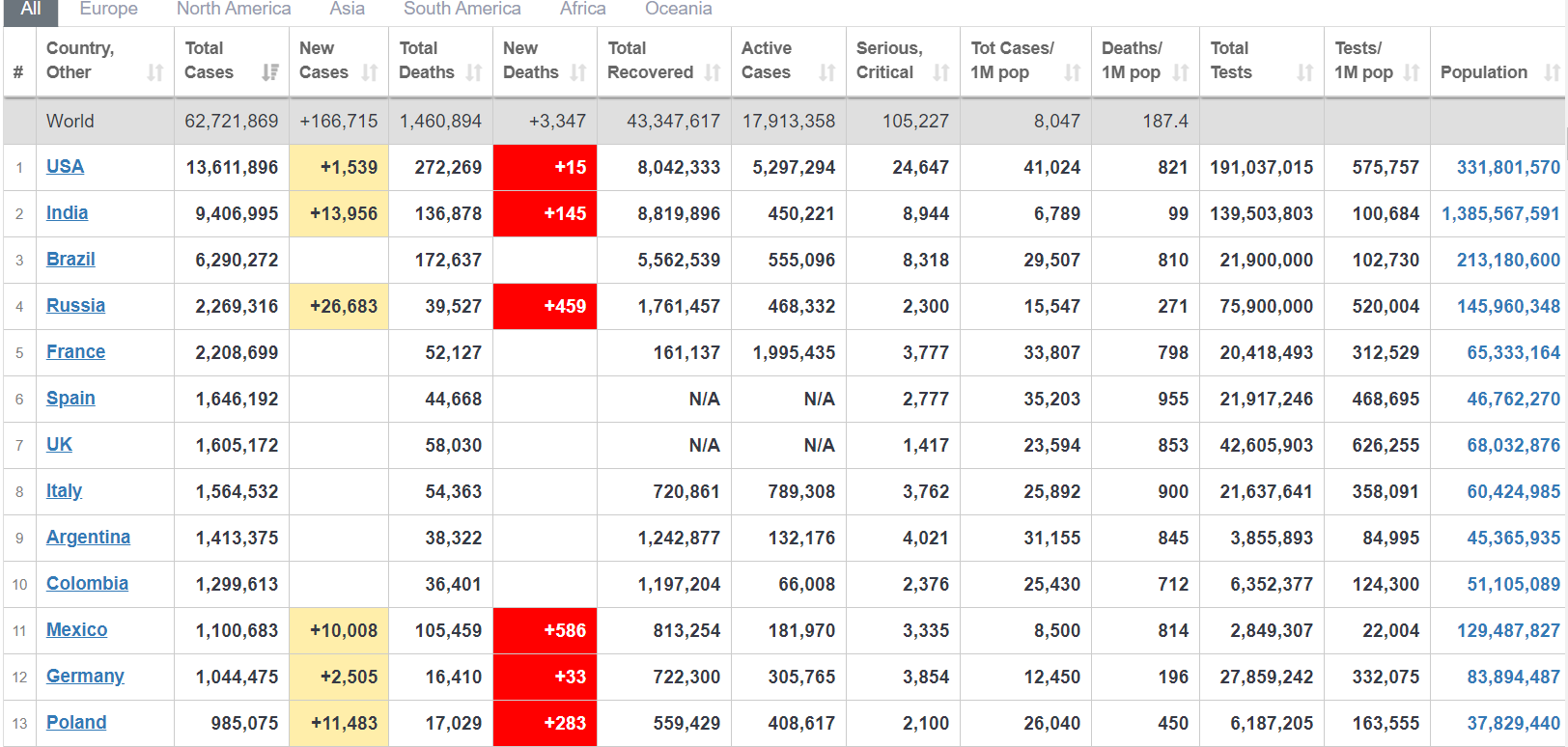1568x747 pixels.
Task: Sort by Total Deaths sort icon
Action: pos(473,72)
